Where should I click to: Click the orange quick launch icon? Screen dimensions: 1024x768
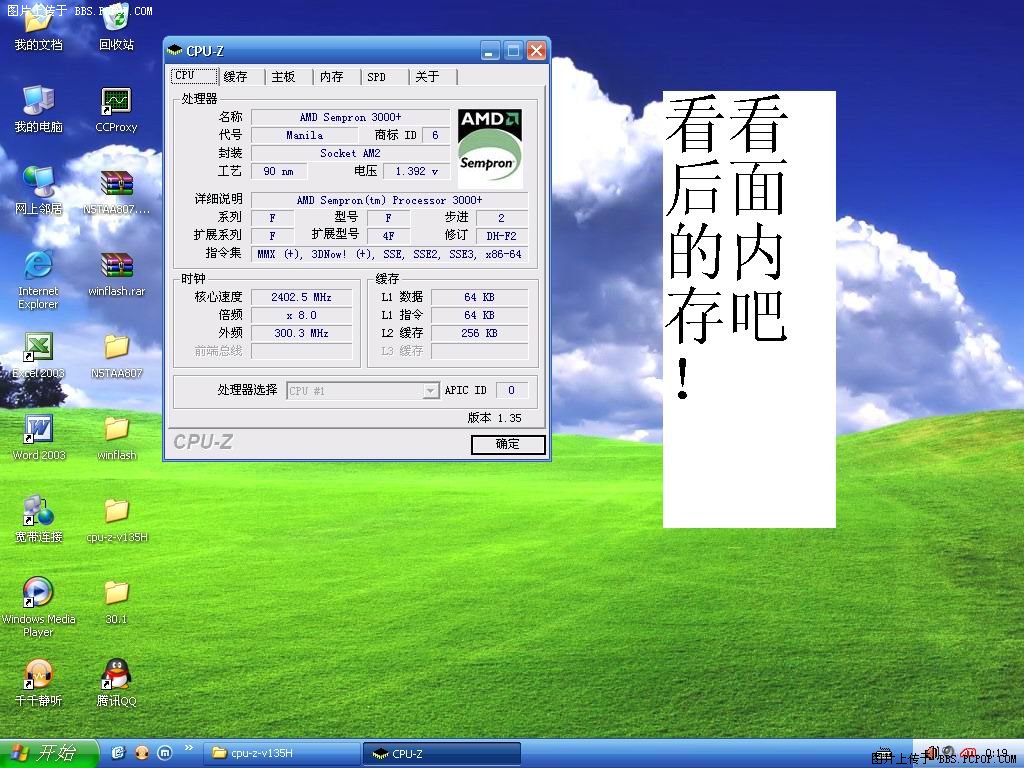[x=142, y=753]
